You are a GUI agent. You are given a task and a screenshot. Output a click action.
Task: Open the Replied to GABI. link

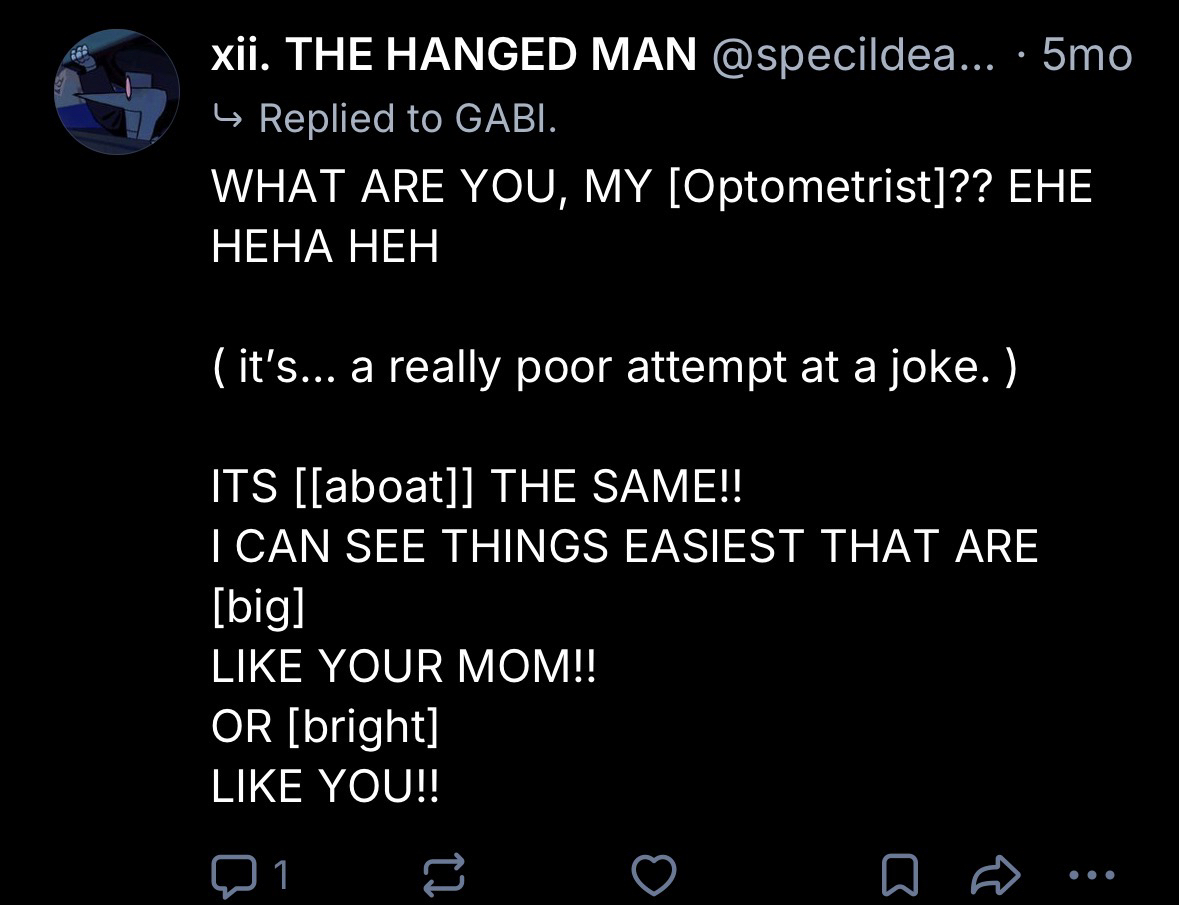(407, 119)
